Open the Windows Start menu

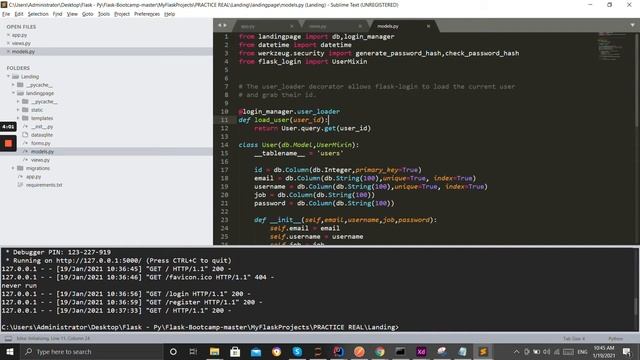click(10, 351)
